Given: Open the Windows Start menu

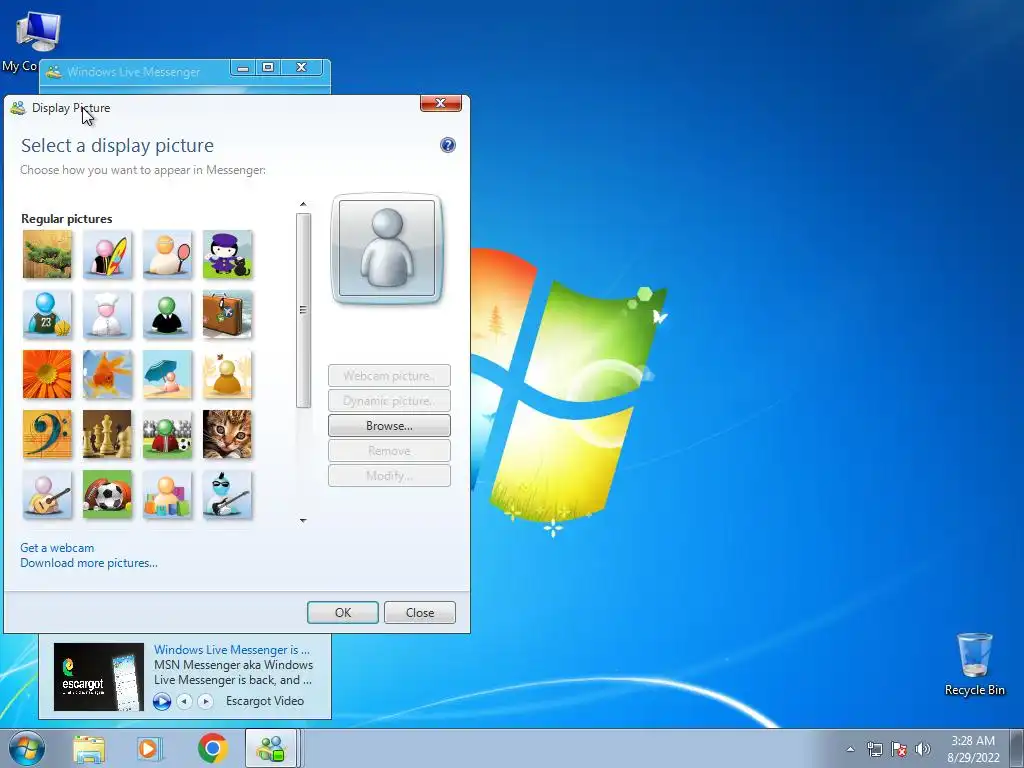Looking at the screenshot, I should 27,748.
